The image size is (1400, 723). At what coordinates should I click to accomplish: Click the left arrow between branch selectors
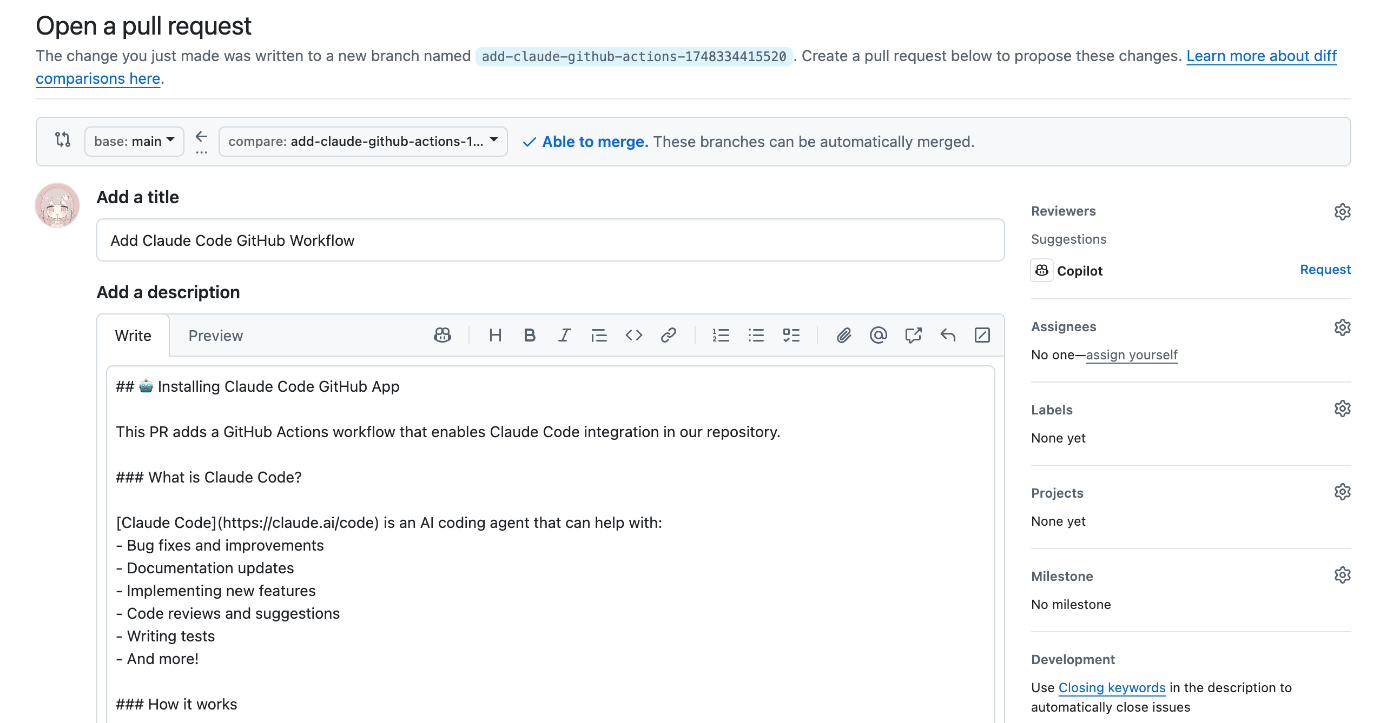point(201,137)
